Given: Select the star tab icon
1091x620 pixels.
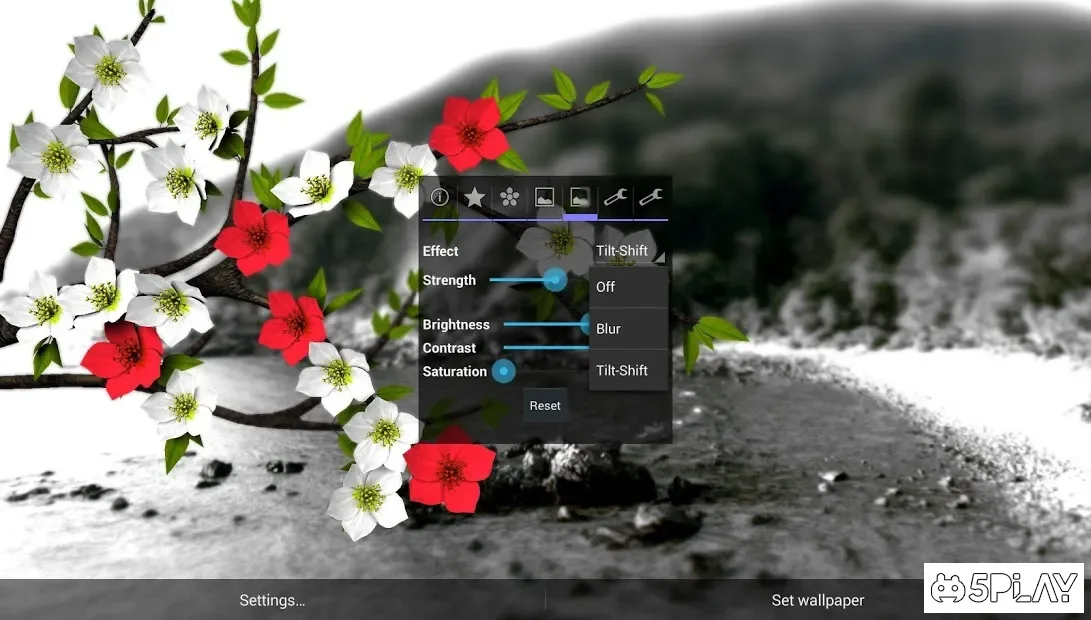Looking at the screenshot, I should (474, 197).
